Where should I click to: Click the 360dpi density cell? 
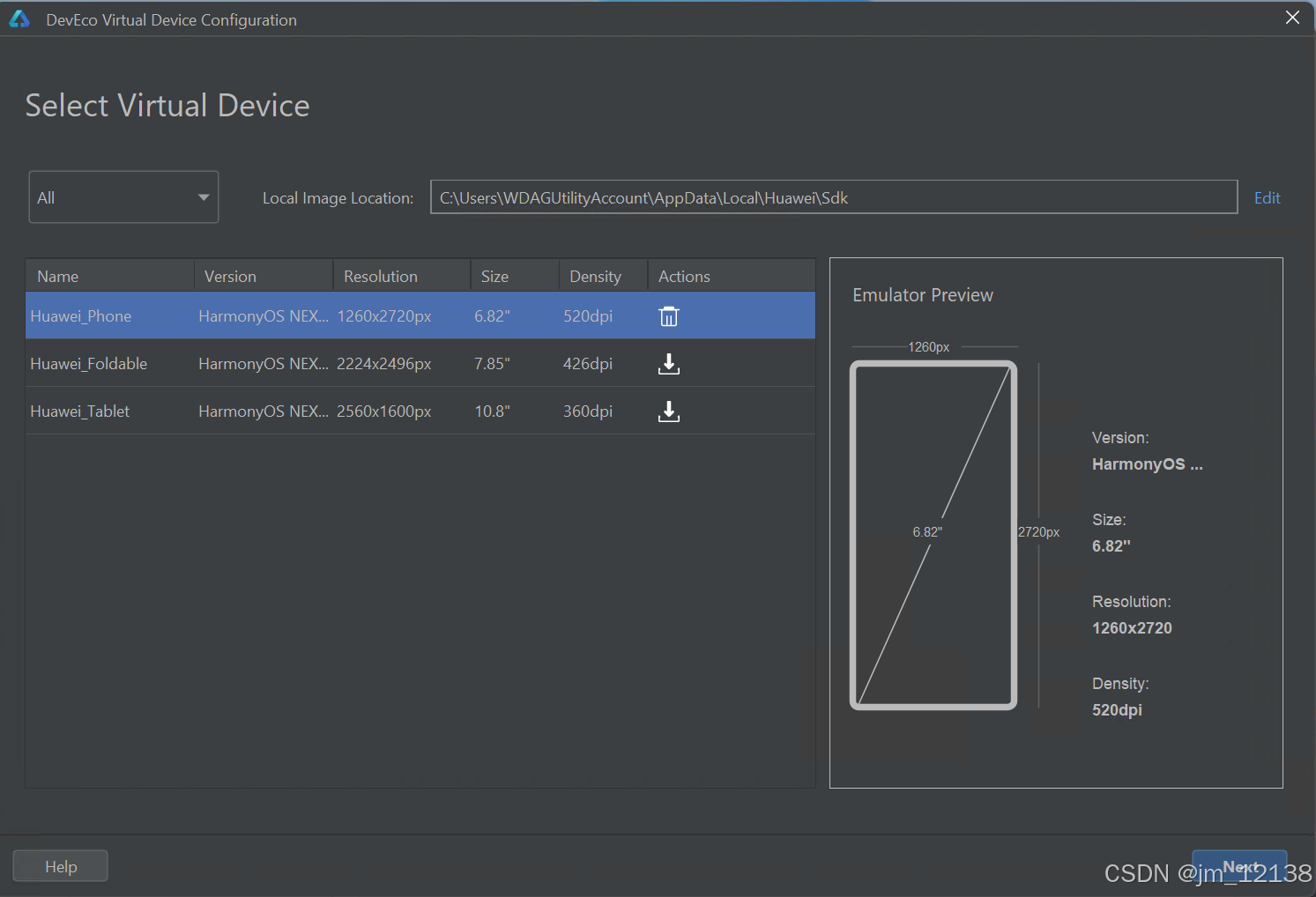click(x=588, y=411)
